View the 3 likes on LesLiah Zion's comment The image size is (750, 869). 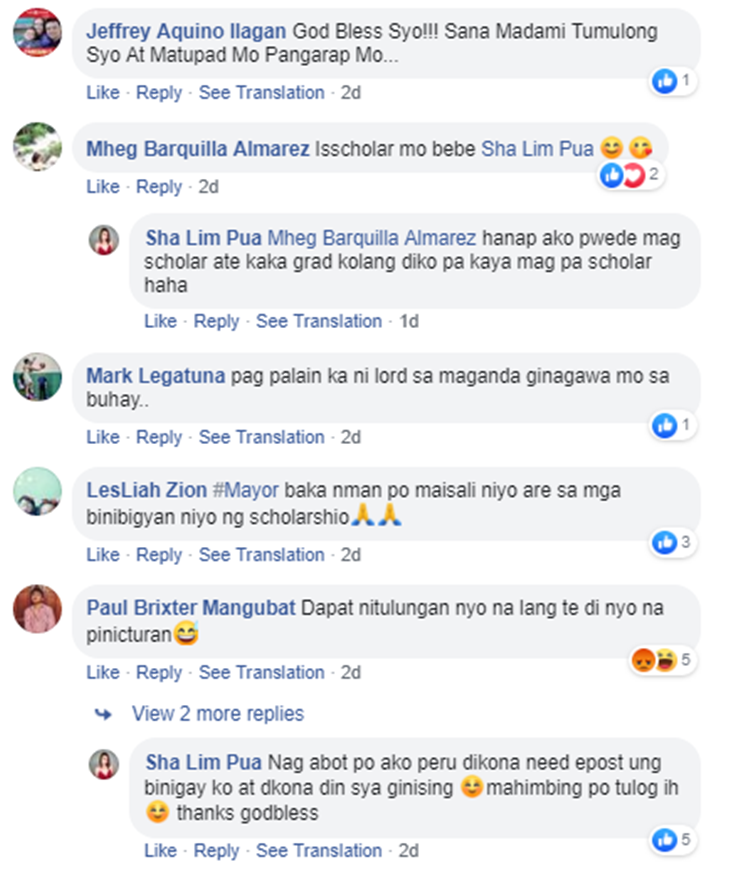(x=673, y=542)
